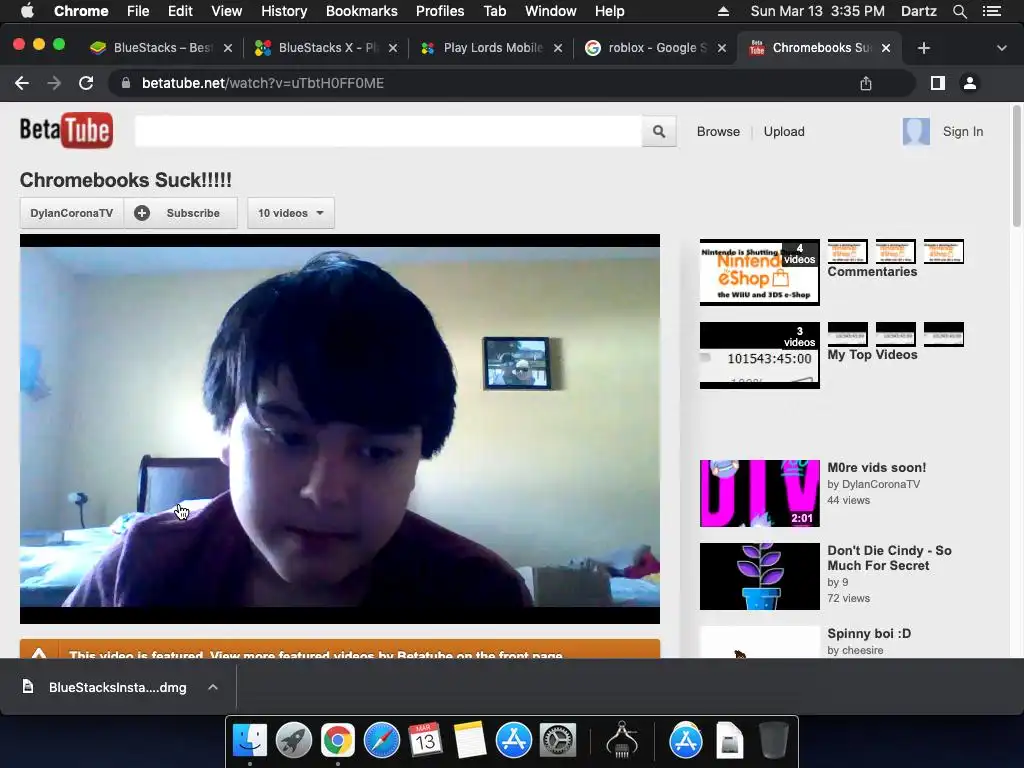Open M0re vids soon! video title
The width and height of the screenshot is (1024, 768).
click(876, 468)
